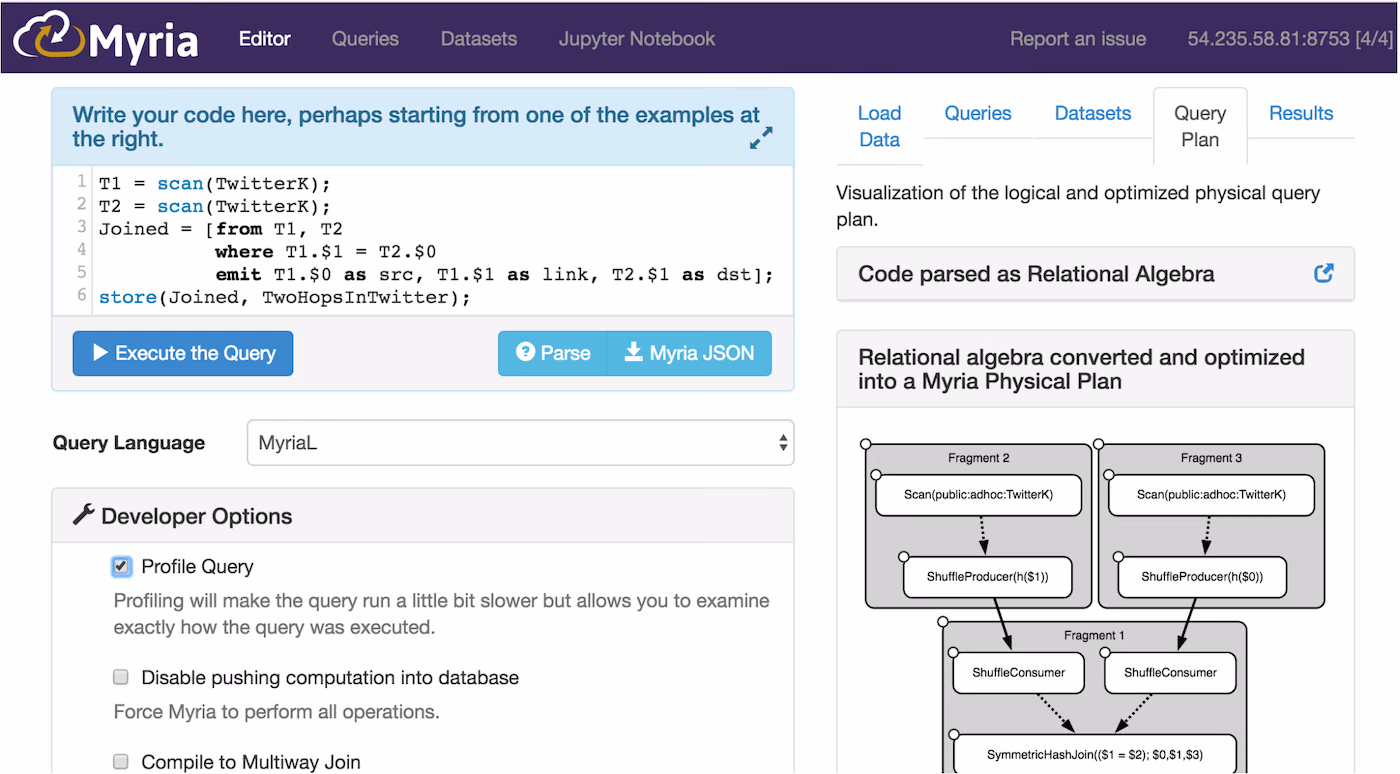Click circle handle on Fragment 2
The image size is (1400, 774).
point(866,443)
